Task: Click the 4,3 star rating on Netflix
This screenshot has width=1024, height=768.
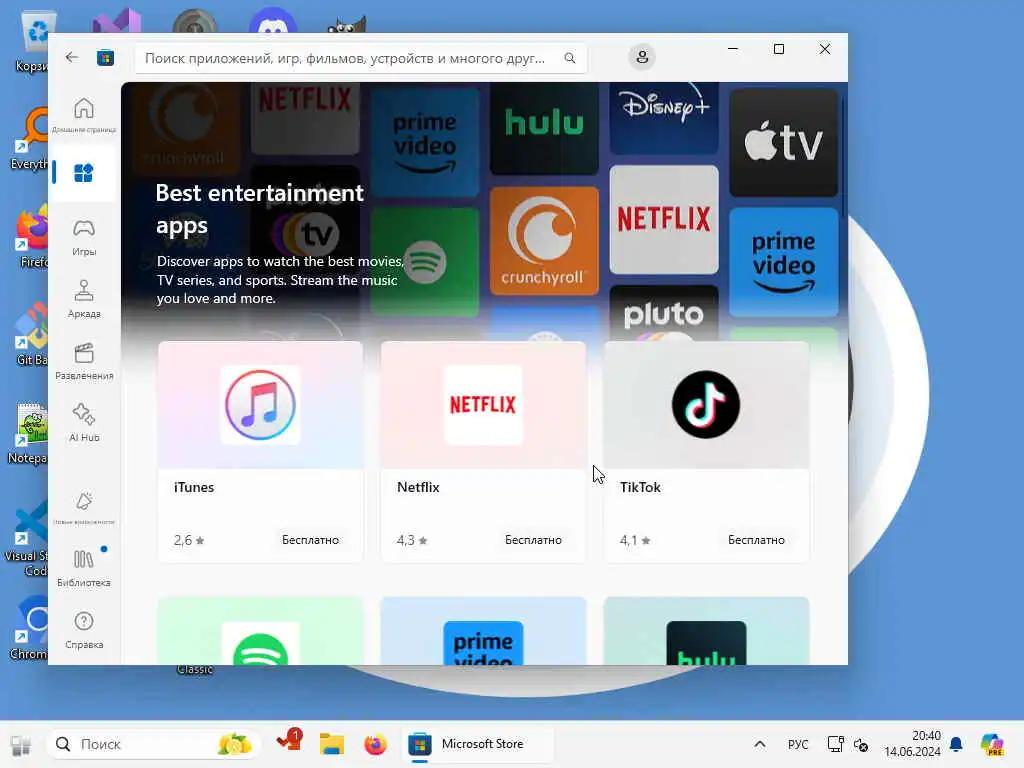Action: point(412,540)
